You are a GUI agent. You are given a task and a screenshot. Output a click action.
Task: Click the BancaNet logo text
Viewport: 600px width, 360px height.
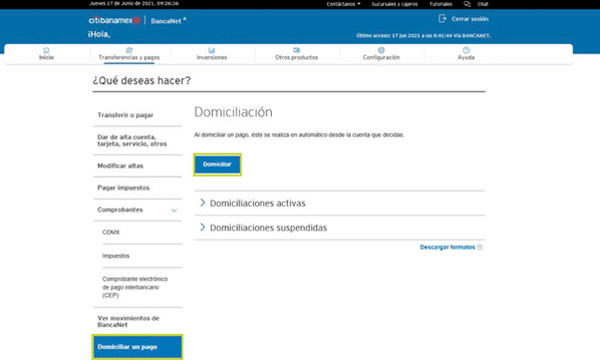[x=168, y=21]
